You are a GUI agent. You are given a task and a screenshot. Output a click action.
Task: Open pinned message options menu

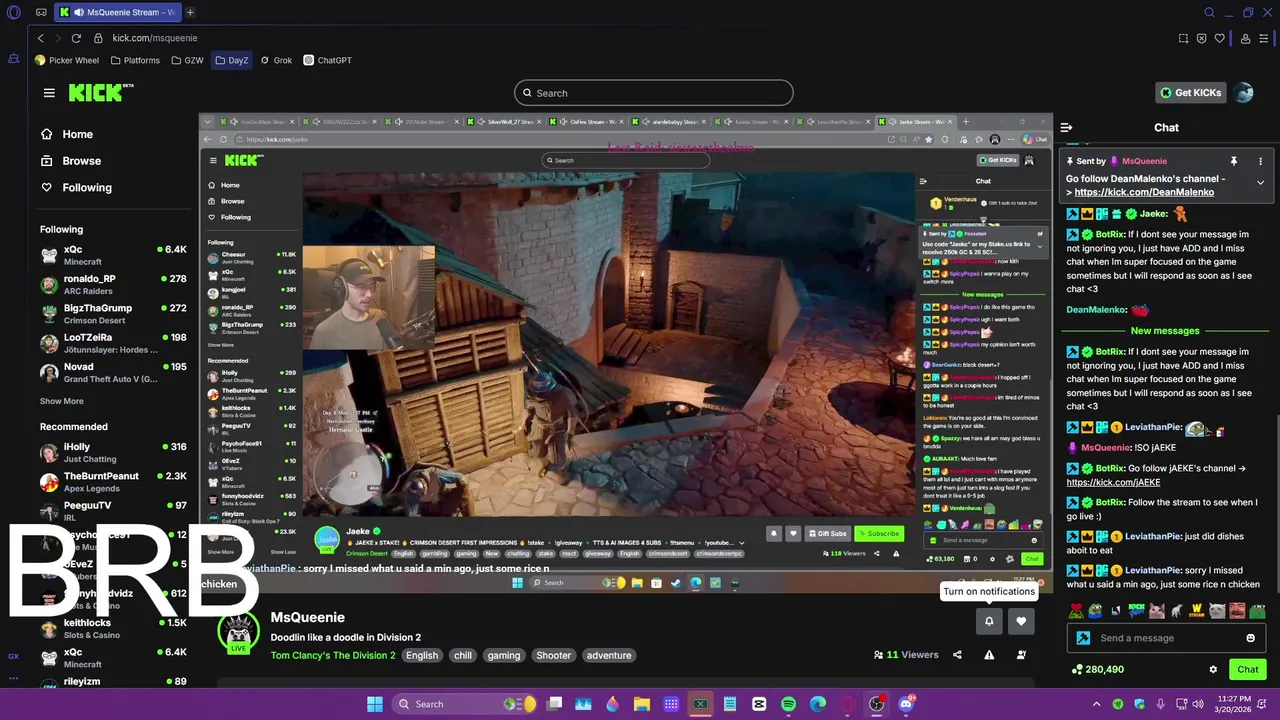click(1260, 161)
